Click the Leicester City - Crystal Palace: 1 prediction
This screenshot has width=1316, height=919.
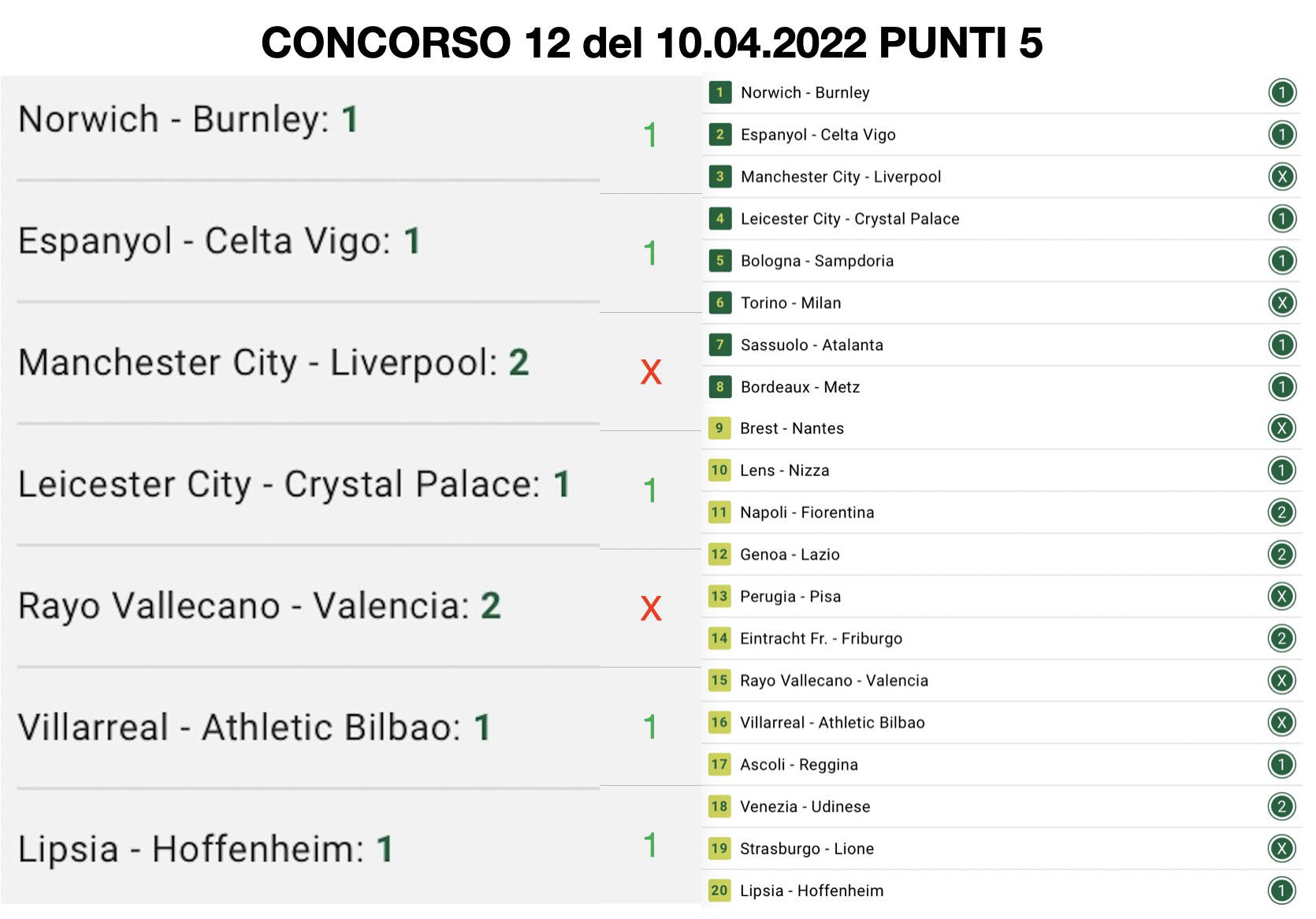pyautogui.click(x=293, y=484)
